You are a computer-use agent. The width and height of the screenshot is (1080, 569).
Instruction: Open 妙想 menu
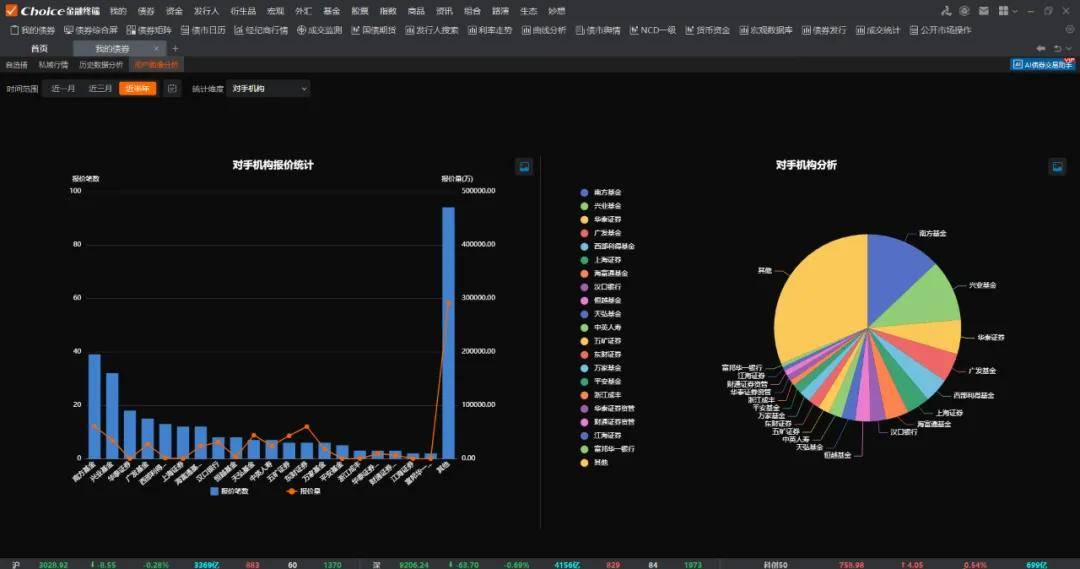[557, 11]
